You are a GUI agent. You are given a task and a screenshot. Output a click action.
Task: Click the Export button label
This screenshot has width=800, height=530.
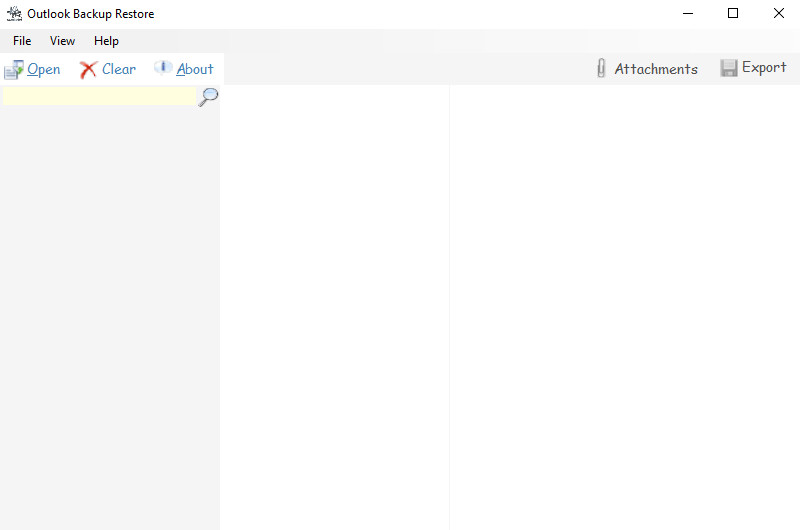pos(764,68)
